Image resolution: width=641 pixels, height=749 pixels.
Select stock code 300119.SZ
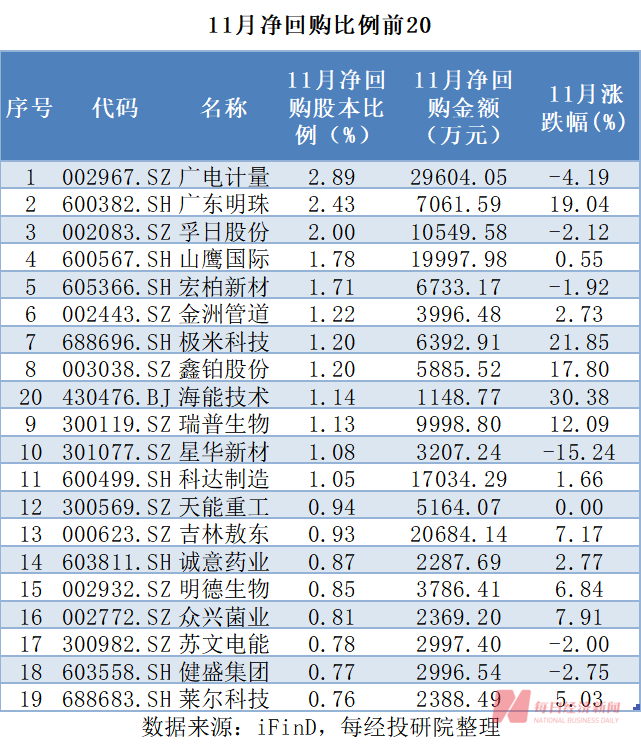pos(117,424)
